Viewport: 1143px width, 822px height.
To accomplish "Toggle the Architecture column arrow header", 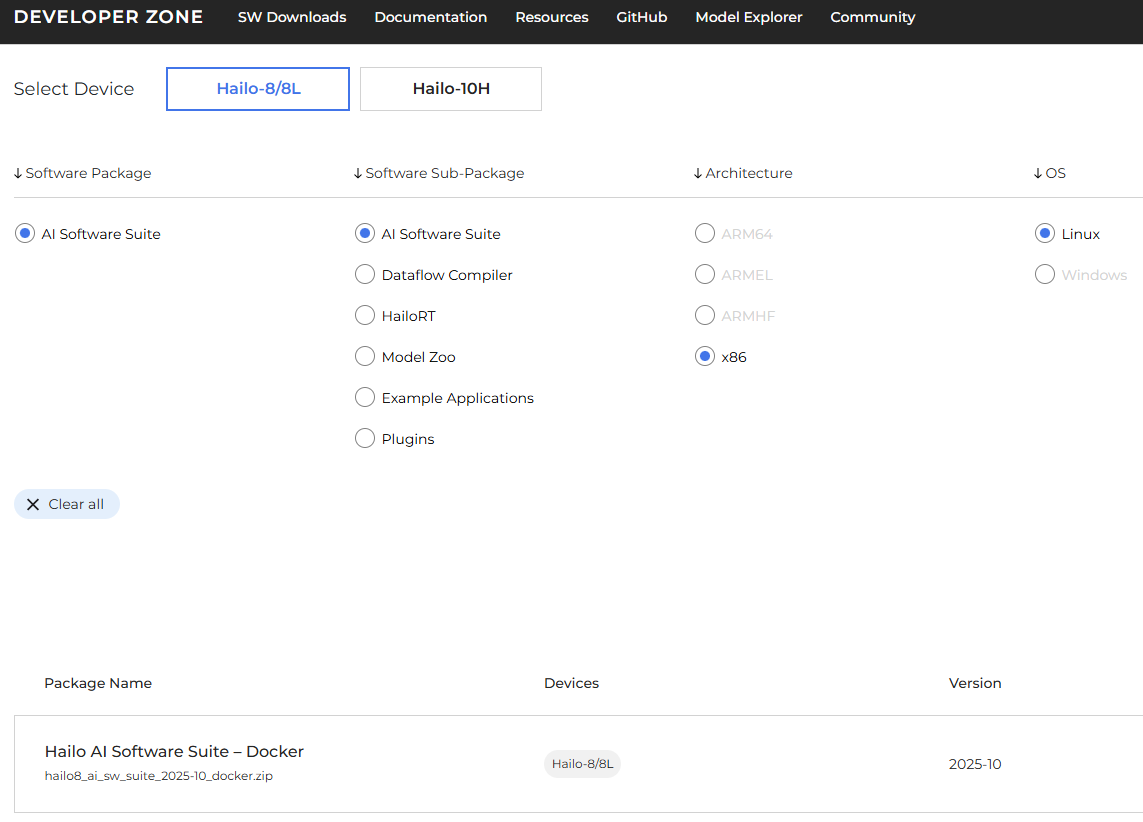I will tap(743, 173).
